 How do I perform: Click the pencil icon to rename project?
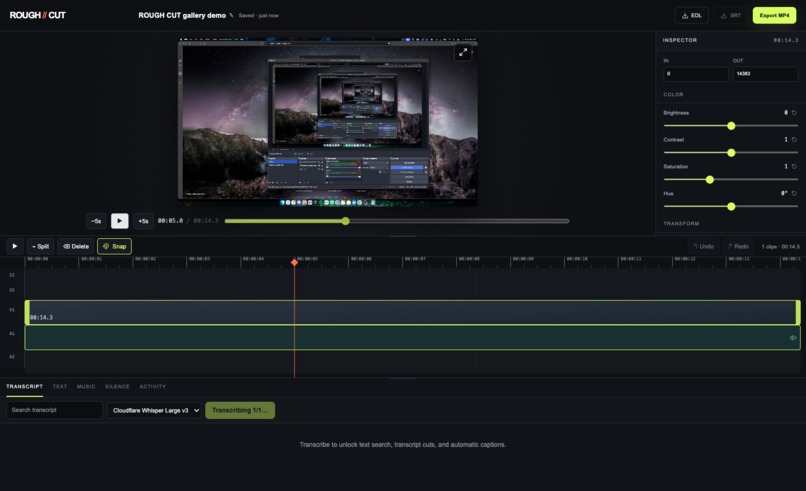click(231, 15)
